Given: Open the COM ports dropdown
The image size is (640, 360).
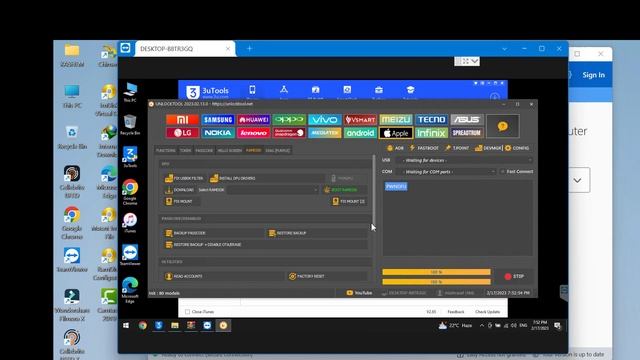Looking at the screenshot, I should [446, 172].
